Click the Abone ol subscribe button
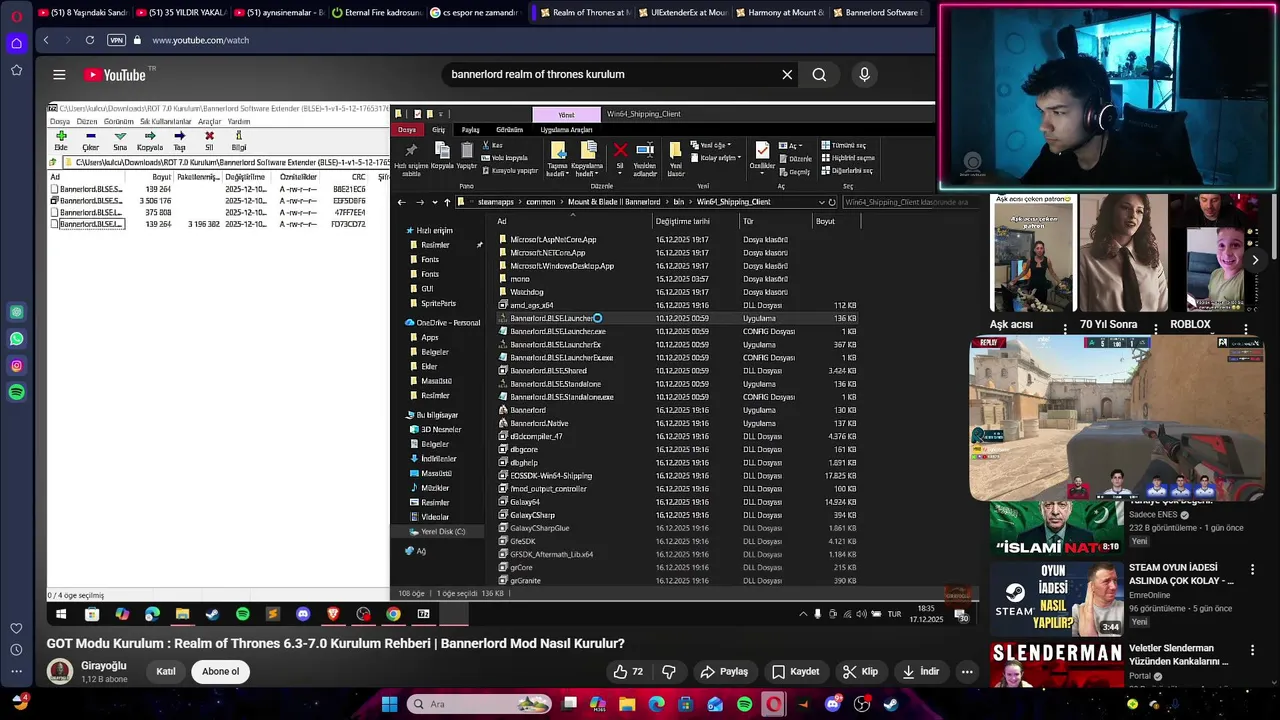 [x=221, y=672]
